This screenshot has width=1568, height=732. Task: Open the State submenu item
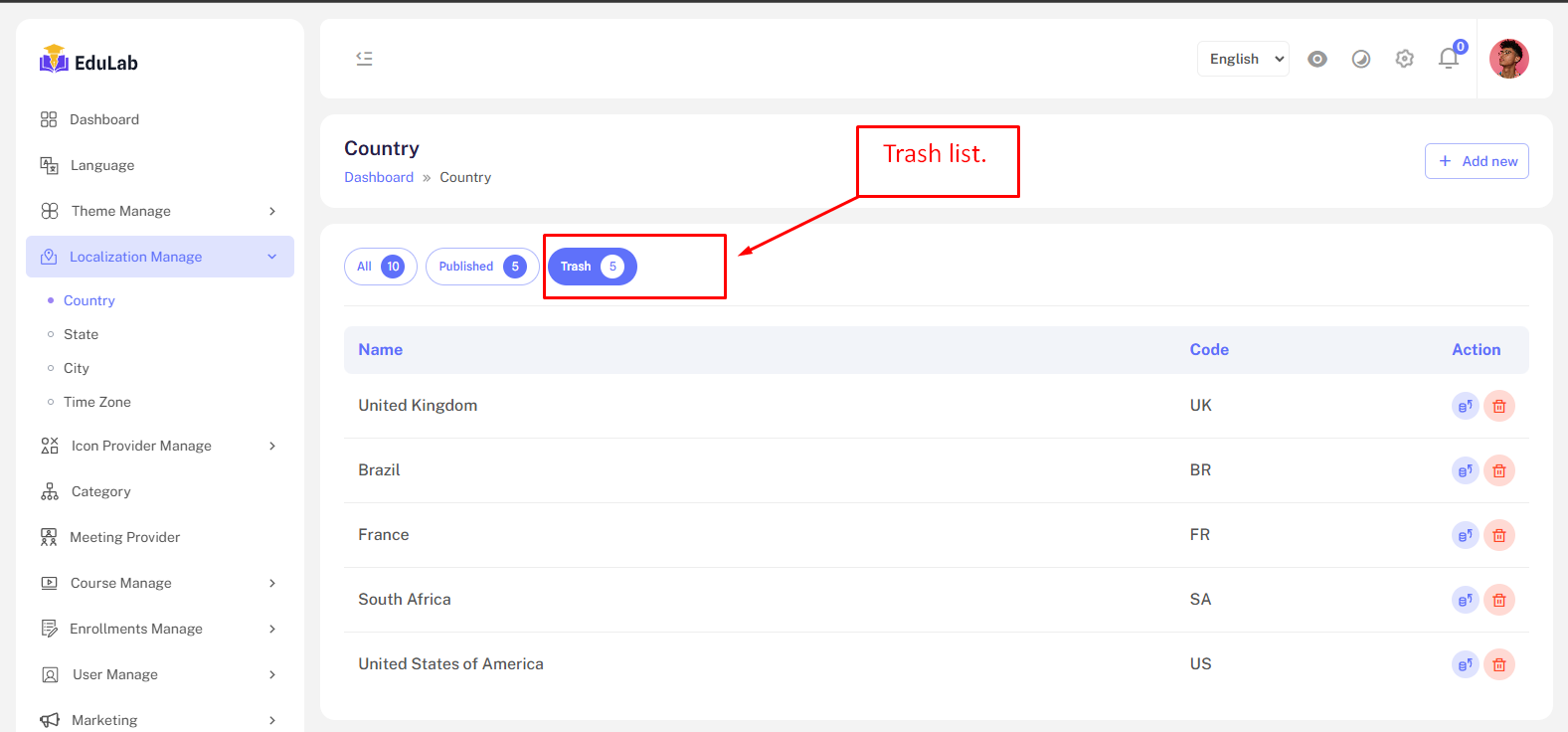click(x=81, y=334)
